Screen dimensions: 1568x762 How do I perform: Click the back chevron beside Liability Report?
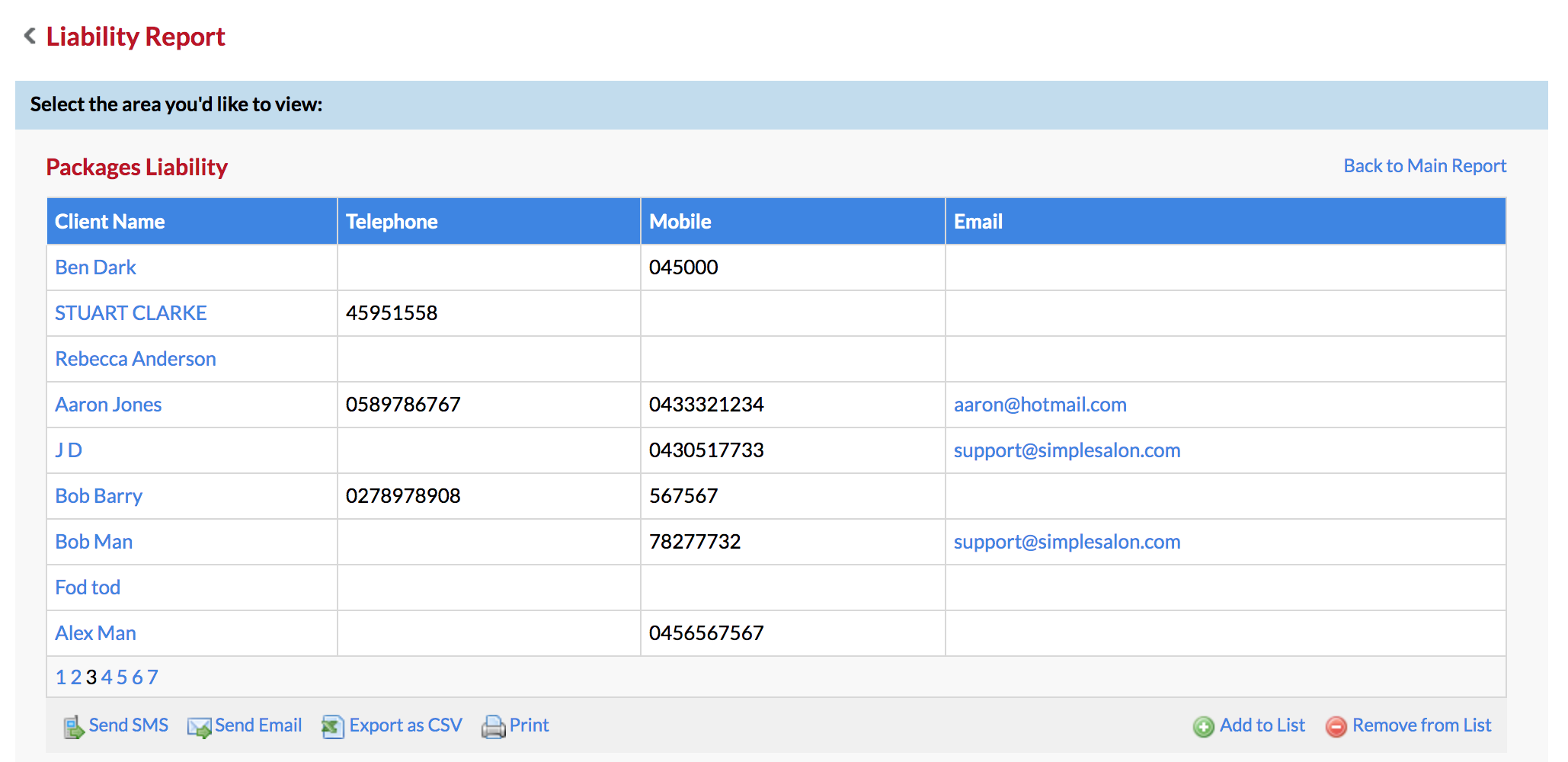(30, 36)
